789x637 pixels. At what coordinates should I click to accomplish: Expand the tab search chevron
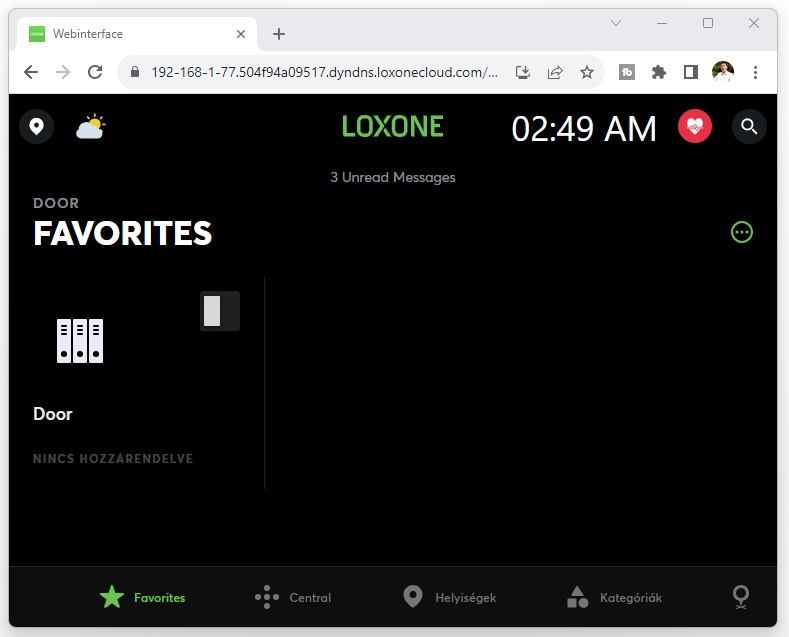point(616,23)
